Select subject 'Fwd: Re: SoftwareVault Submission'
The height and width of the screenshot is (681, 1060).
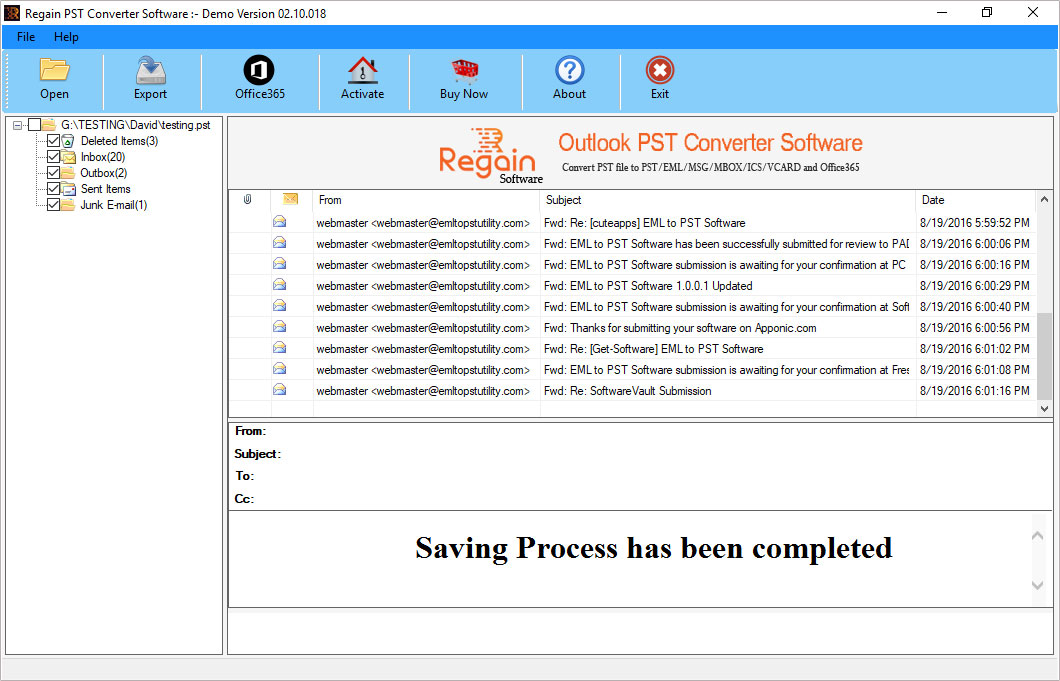click(x=627, y=390)
